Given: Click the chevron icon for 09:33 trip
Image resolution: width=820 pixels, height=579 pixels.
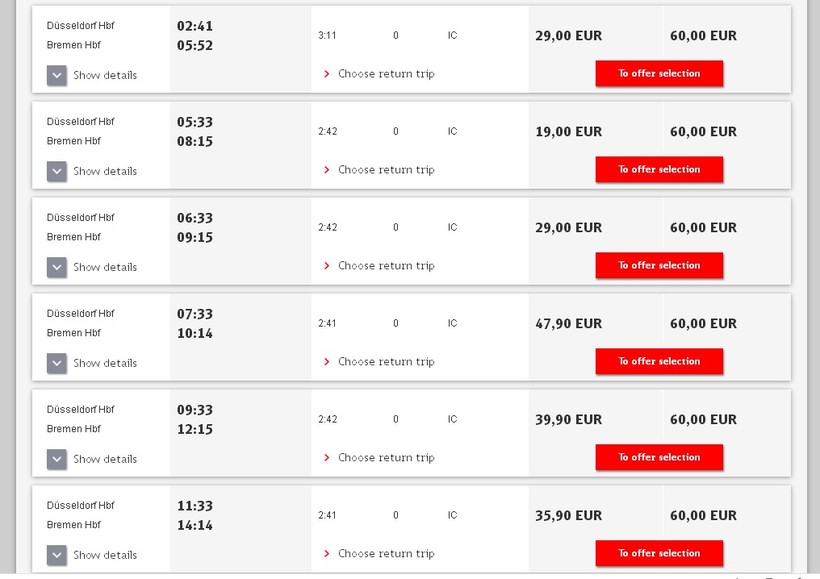Looking at the screenshot, I should (x=57, y=459).
